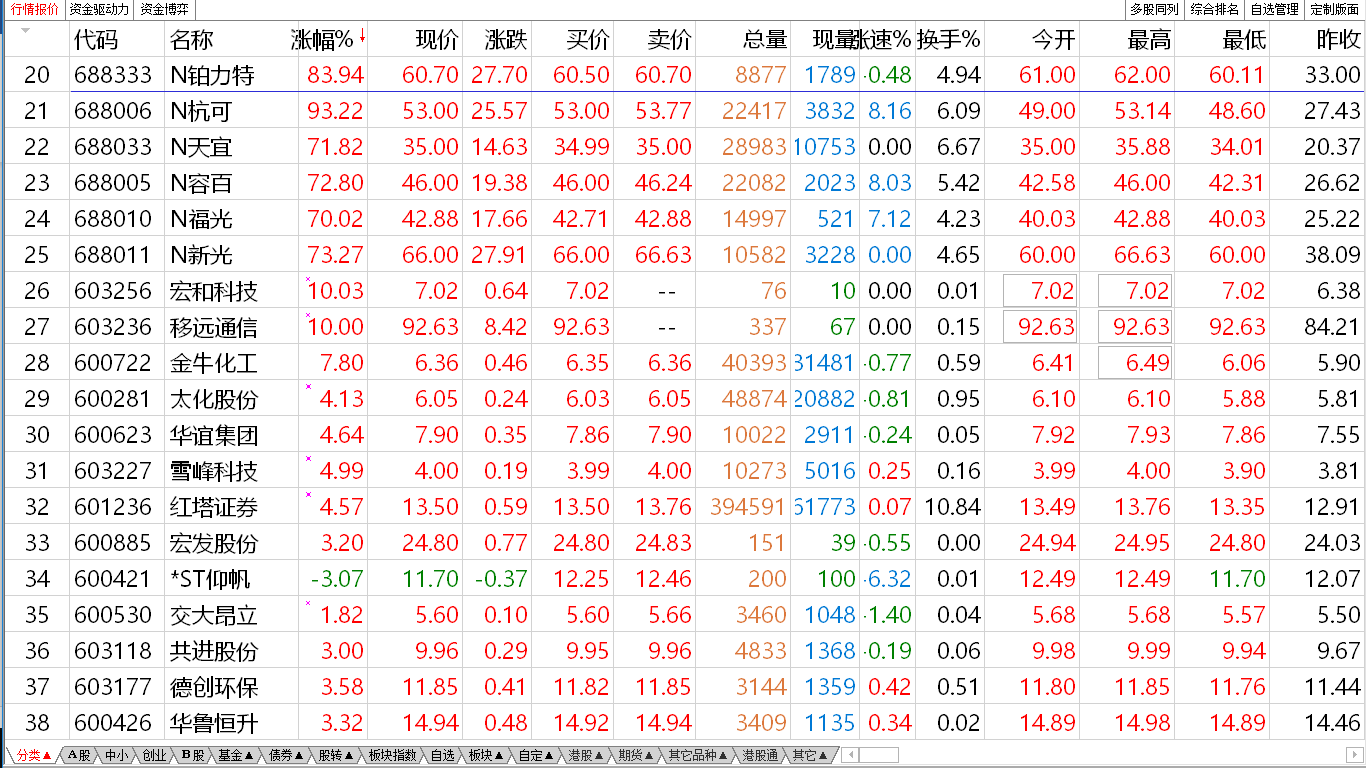Click the horizontal scrollbar right arrow
The width and height of the screenshot is (1366, 768).
tap(1355, 755)
